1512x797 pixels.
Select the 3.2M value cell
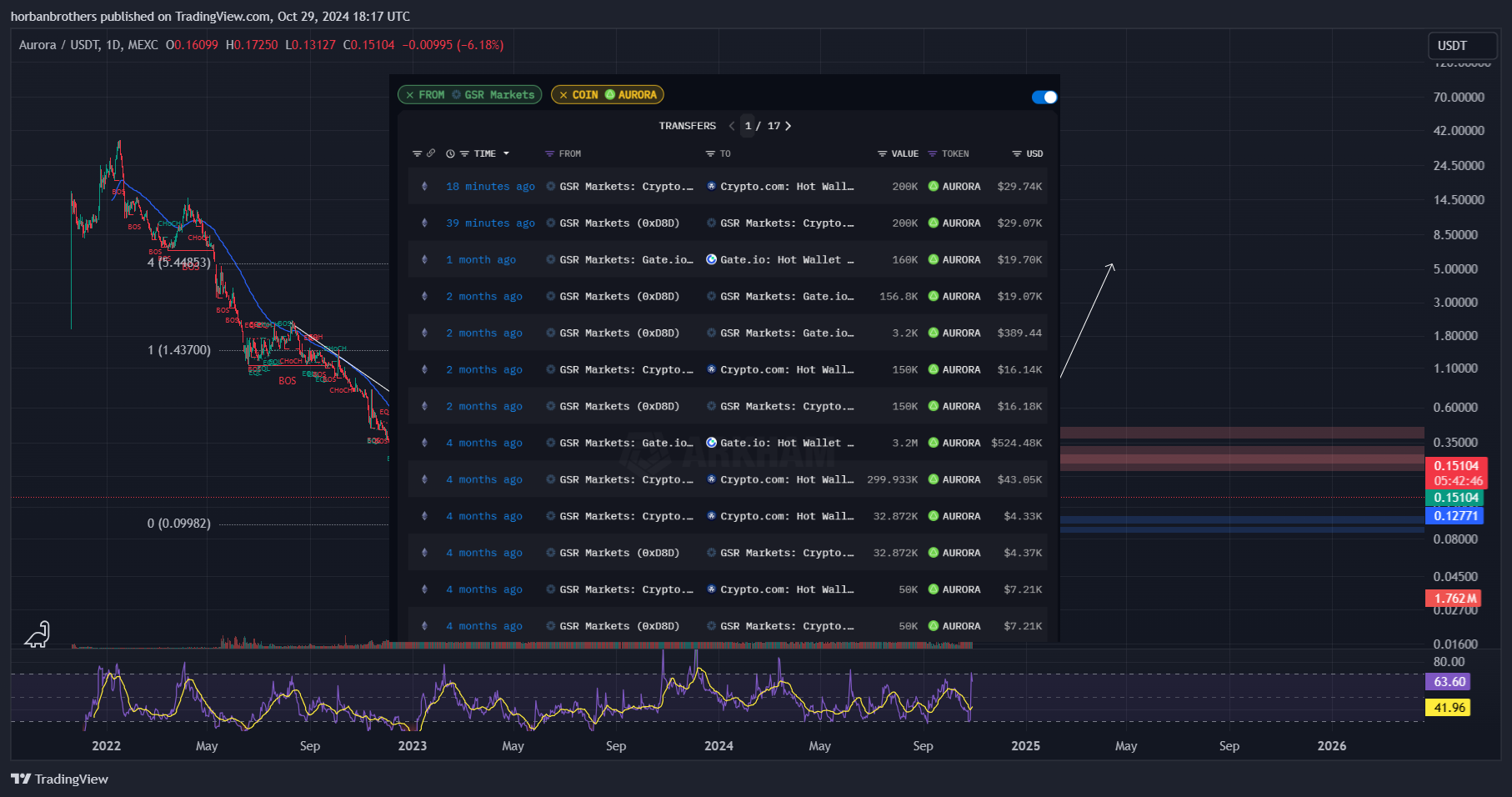(904, 444)
